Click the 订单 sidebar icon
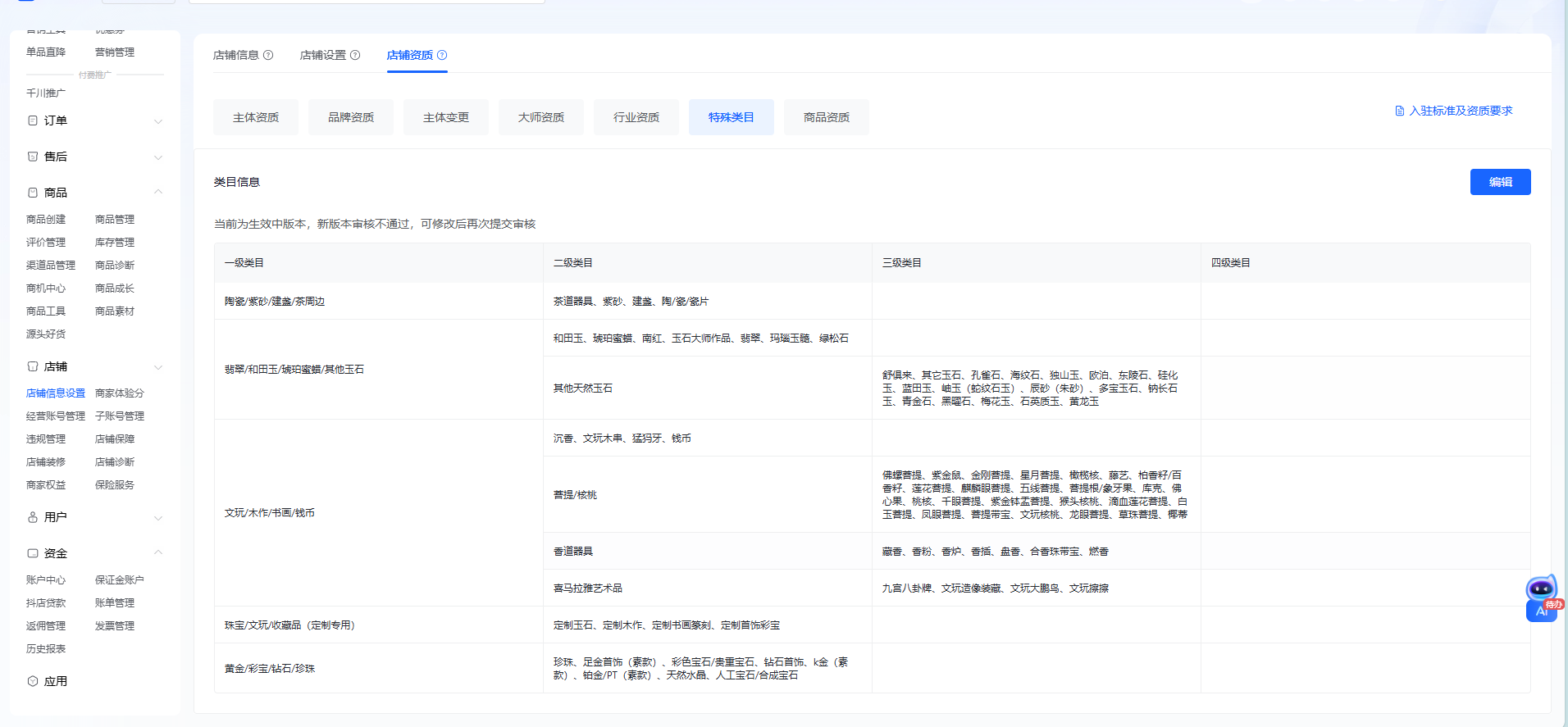This screenshot has height=727, width=1568. [33, 120]
